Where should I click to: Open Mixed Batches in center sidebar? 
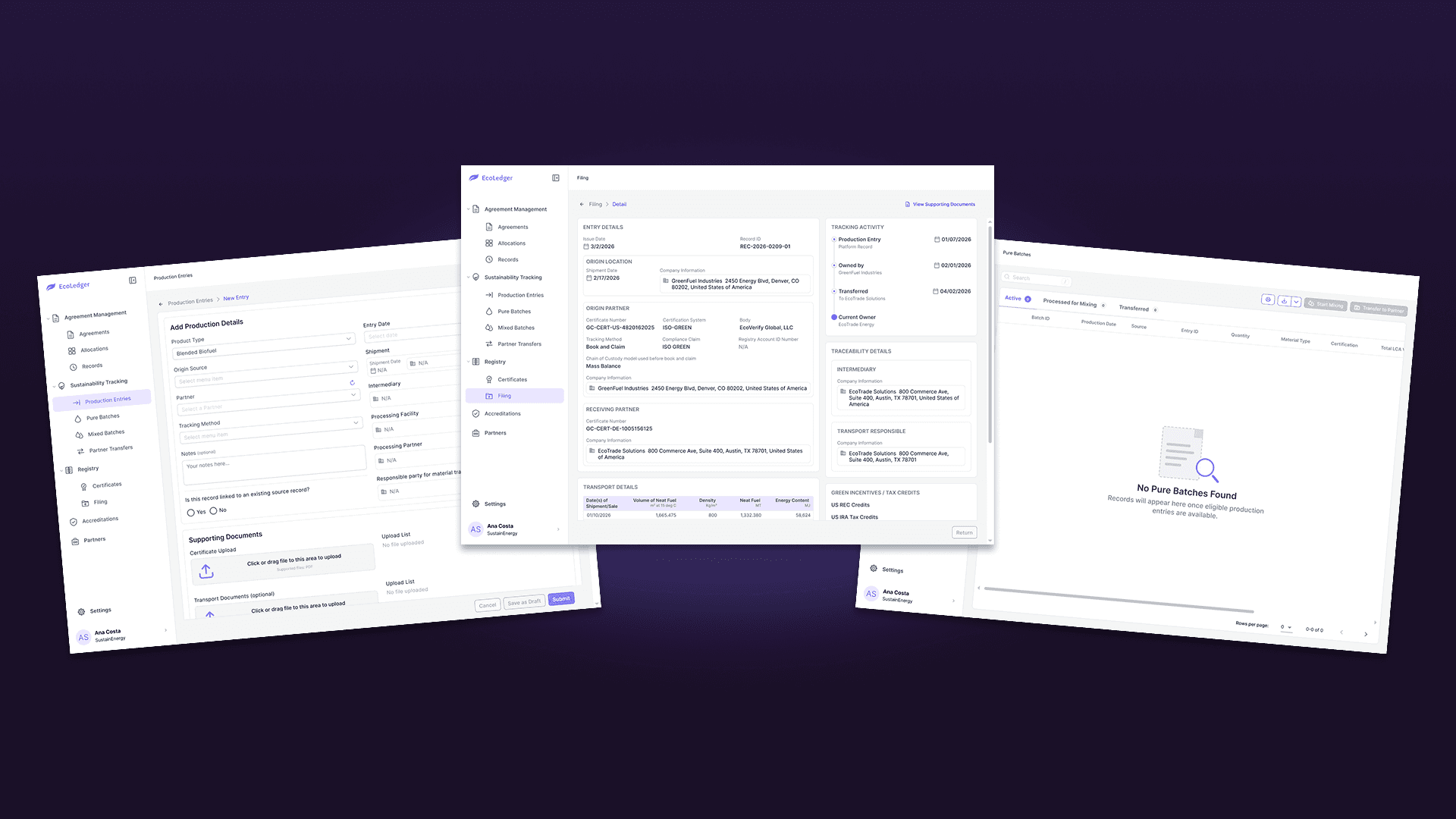516,328
